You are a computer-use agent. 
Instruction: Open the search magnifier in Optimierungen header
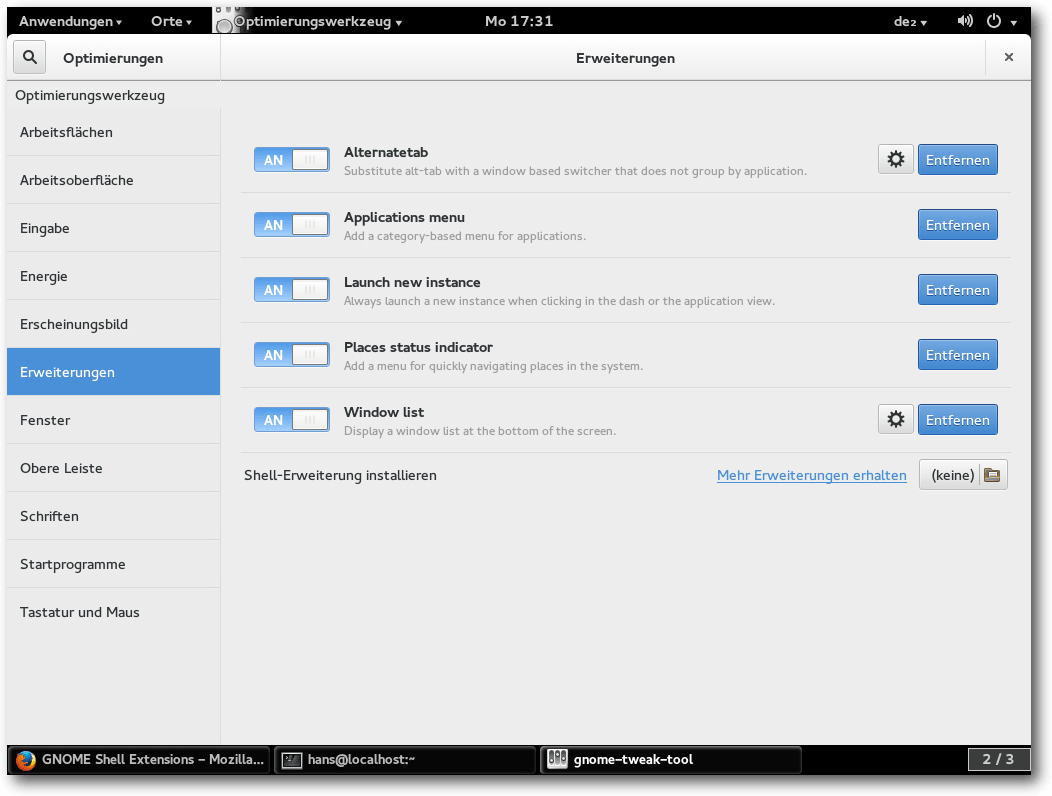click(30, 57)
